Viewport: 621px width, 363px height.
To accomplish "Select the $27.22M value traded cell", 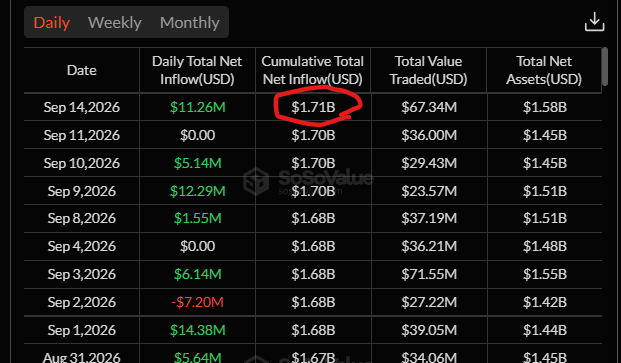I will [429, 302].
